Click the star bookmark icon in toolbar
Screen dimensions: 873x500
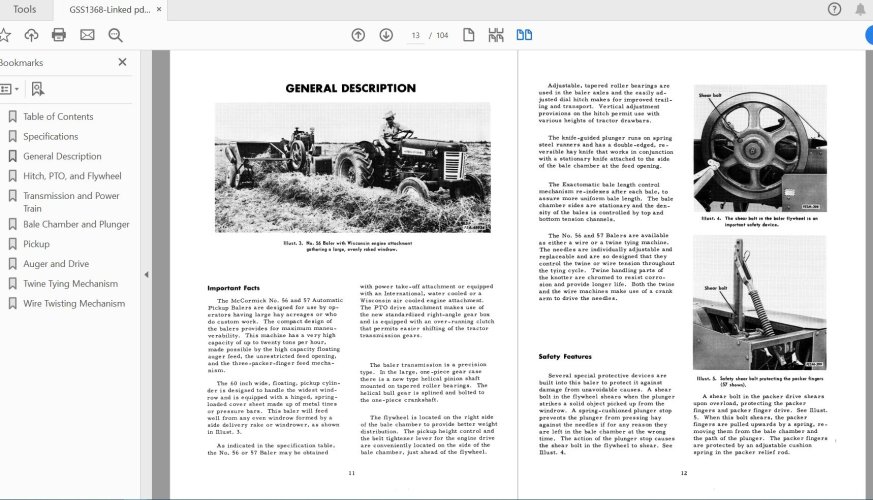4,35
